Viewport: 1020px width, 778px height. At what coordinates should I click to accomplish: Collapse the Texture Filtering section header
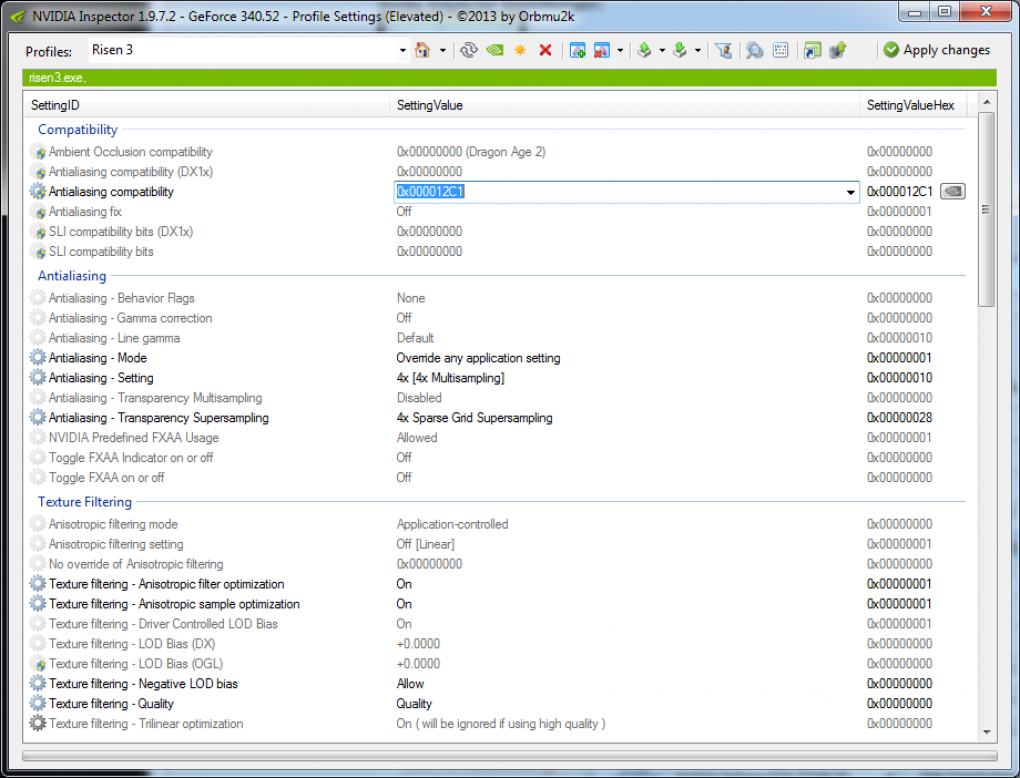85,502
